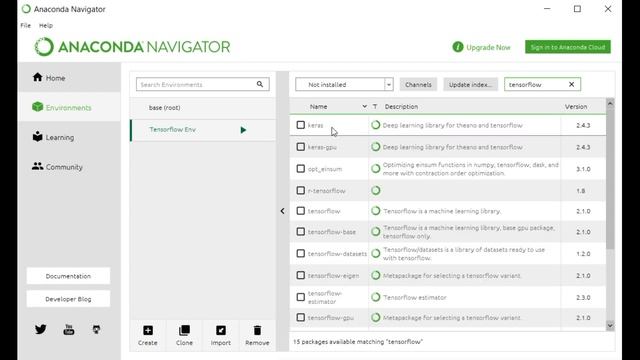Image resolution: width=640 pixels, height=360 pixels.
Task: Click the status circle for tensorflow-gpu
Action: (x=376, y=317)
